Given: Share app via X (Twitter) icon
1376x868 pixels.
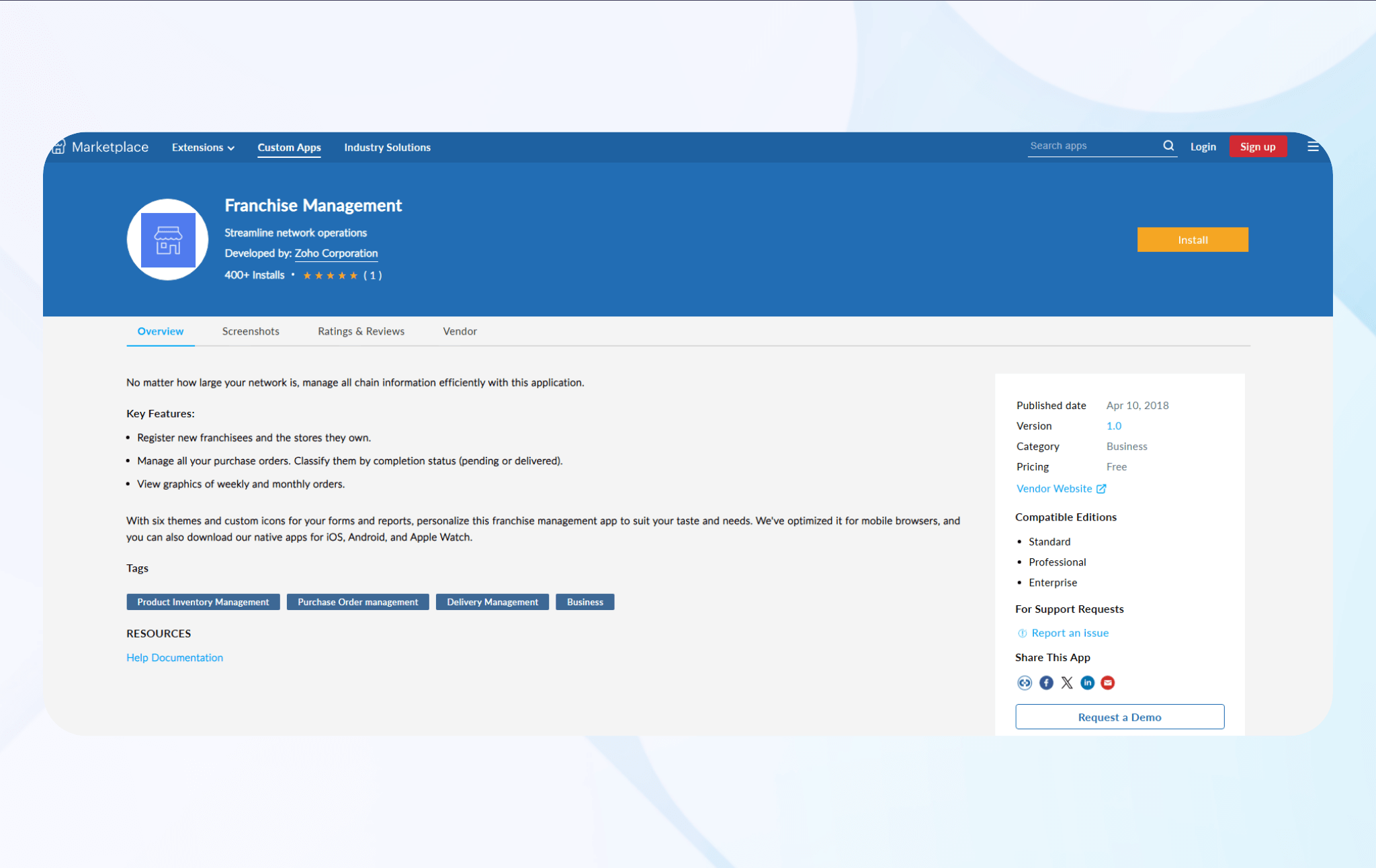Looking at the screenshot, I should click(1067, 683).
